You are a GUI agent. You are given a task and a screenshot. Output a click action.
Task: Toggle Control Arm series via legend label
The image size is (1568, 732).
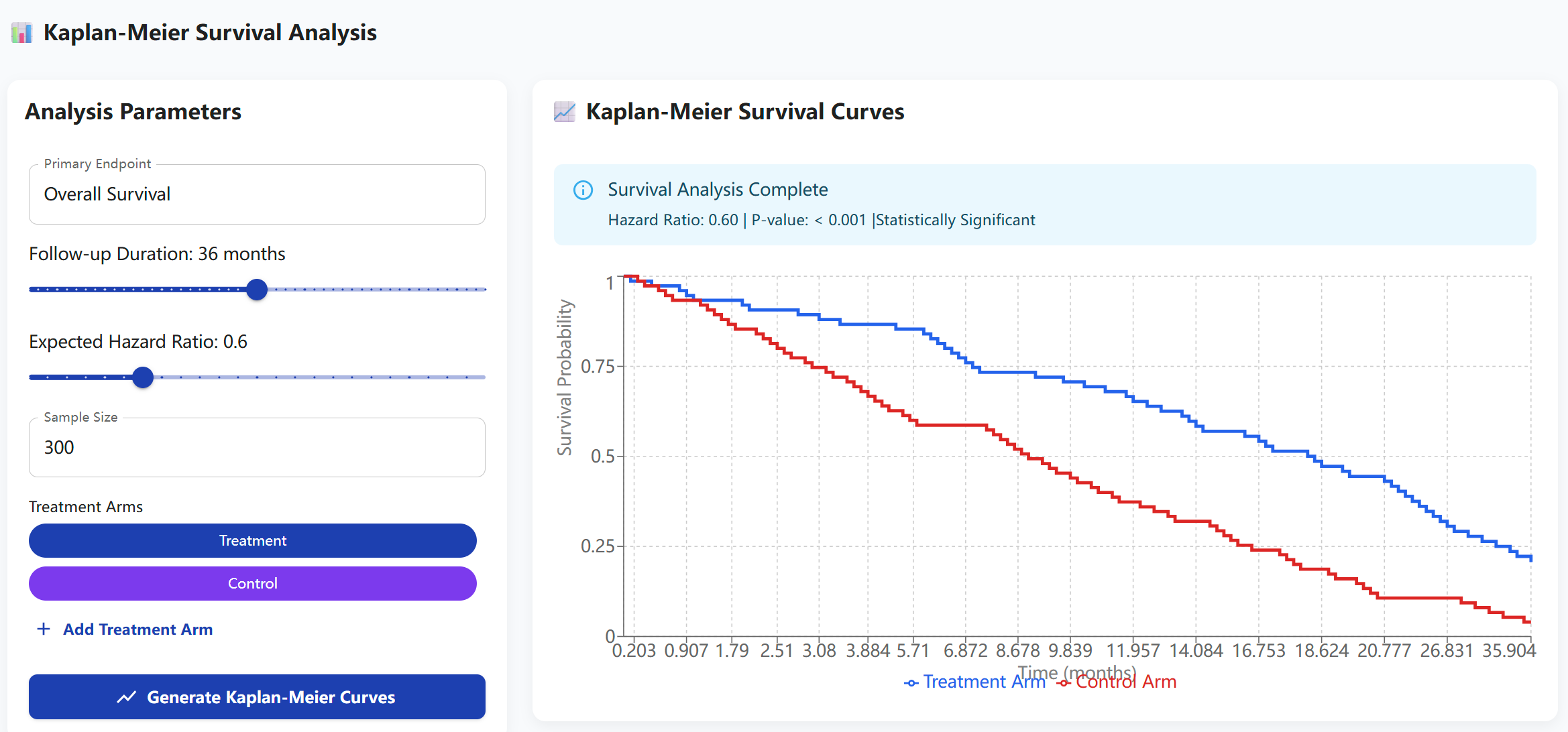point(1126,682)
